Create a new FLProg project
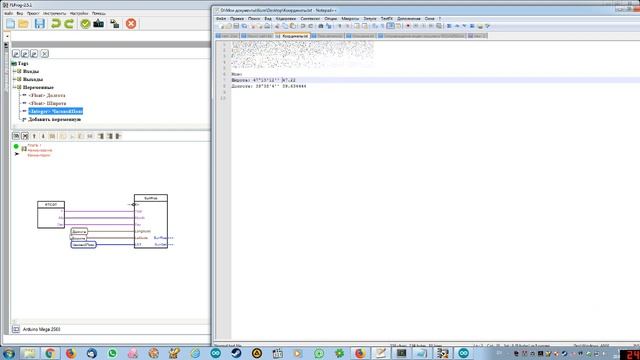 coord(10,24)
